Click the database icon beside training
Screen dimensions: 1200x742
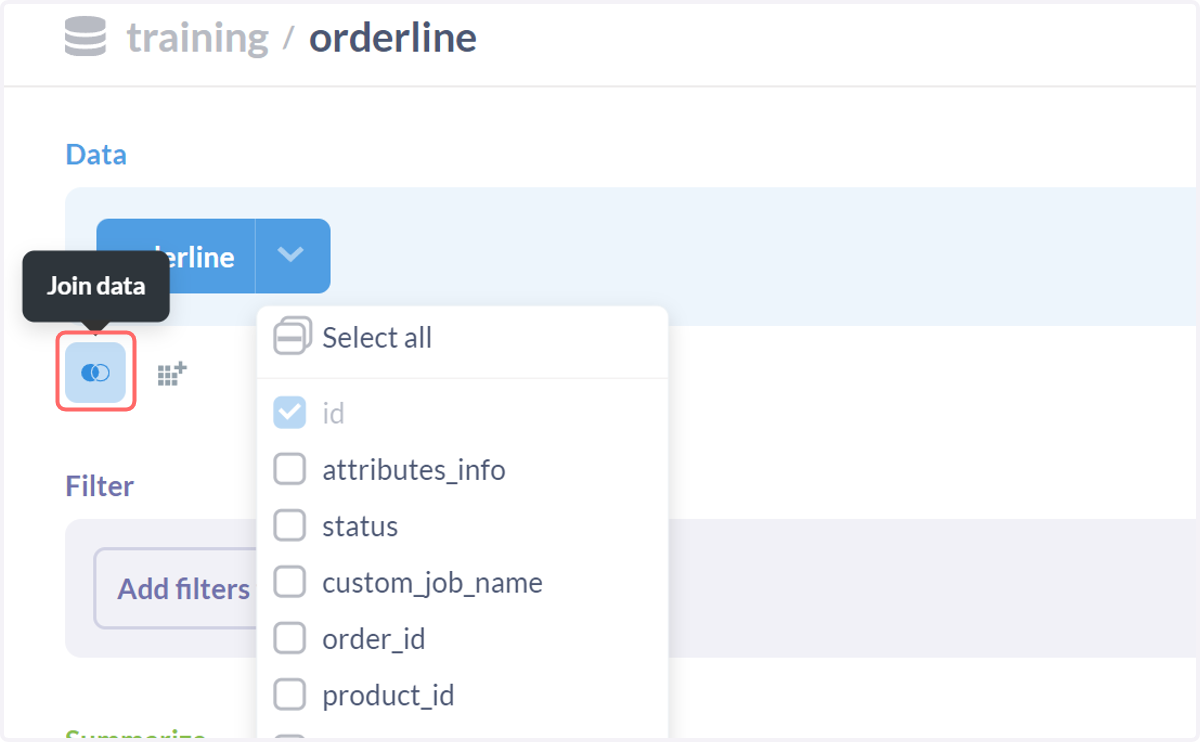point(86,37)
